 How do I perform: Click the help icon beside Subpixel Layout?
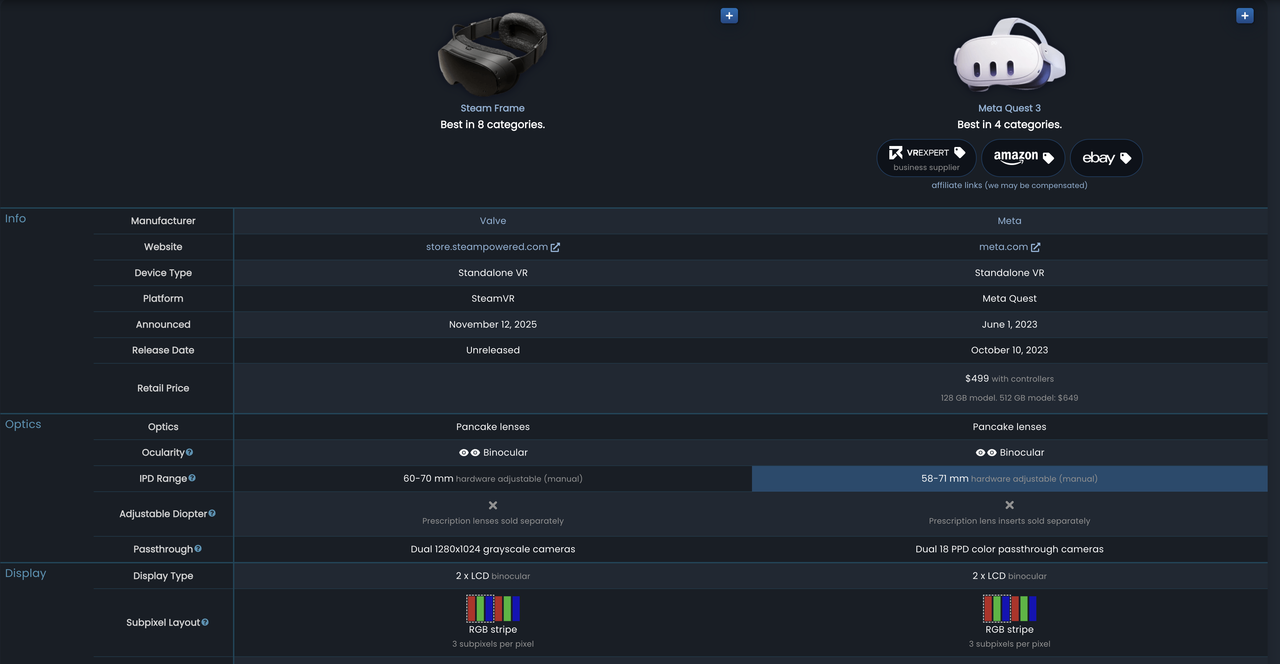pyautogui.click(x=205, y=622)
